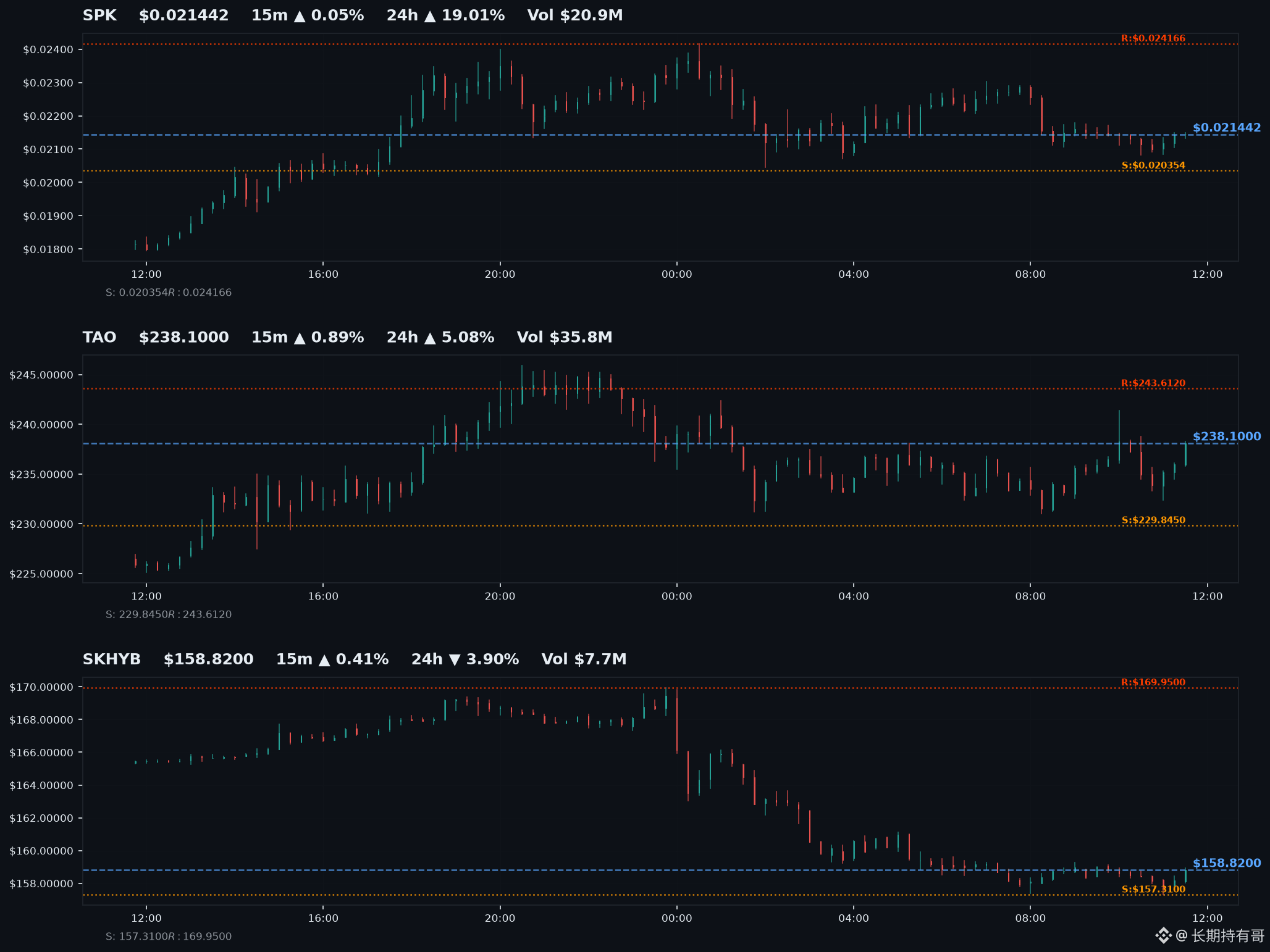The height and width of the screenshot is (952, 1270).
Task: Click the $0.02300 axis tick
Action: [48, 83]
